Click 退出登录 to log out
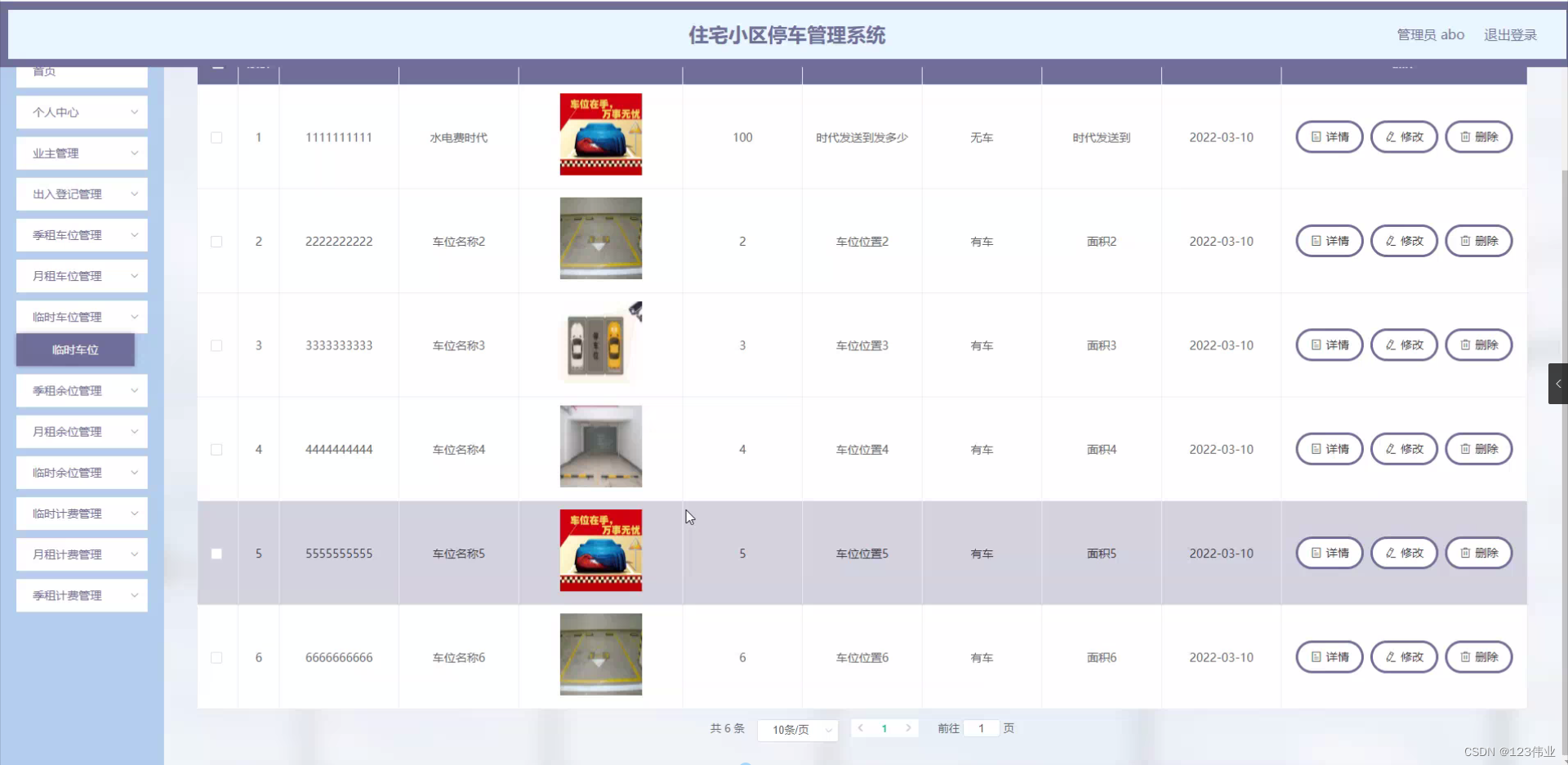 point(1509,35)
